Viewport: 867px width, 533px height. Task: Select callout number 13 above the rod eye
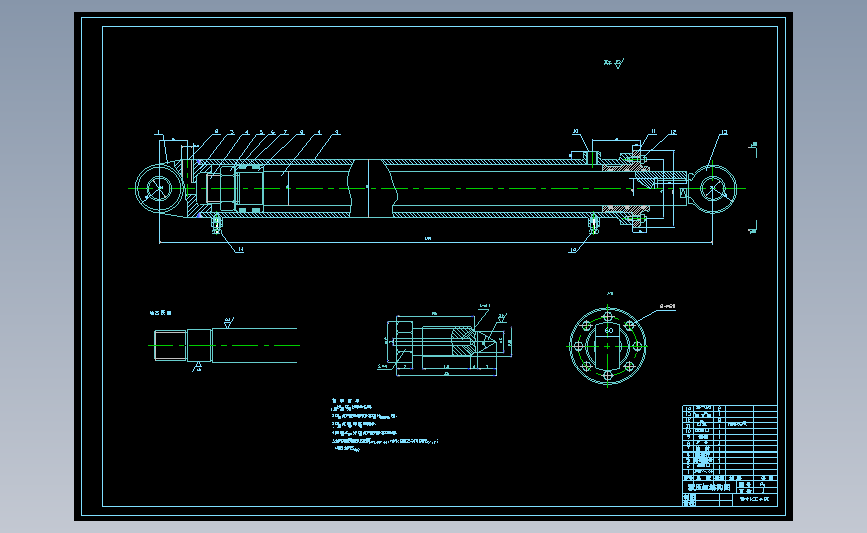pyautogui.click(x=724, y=132)
